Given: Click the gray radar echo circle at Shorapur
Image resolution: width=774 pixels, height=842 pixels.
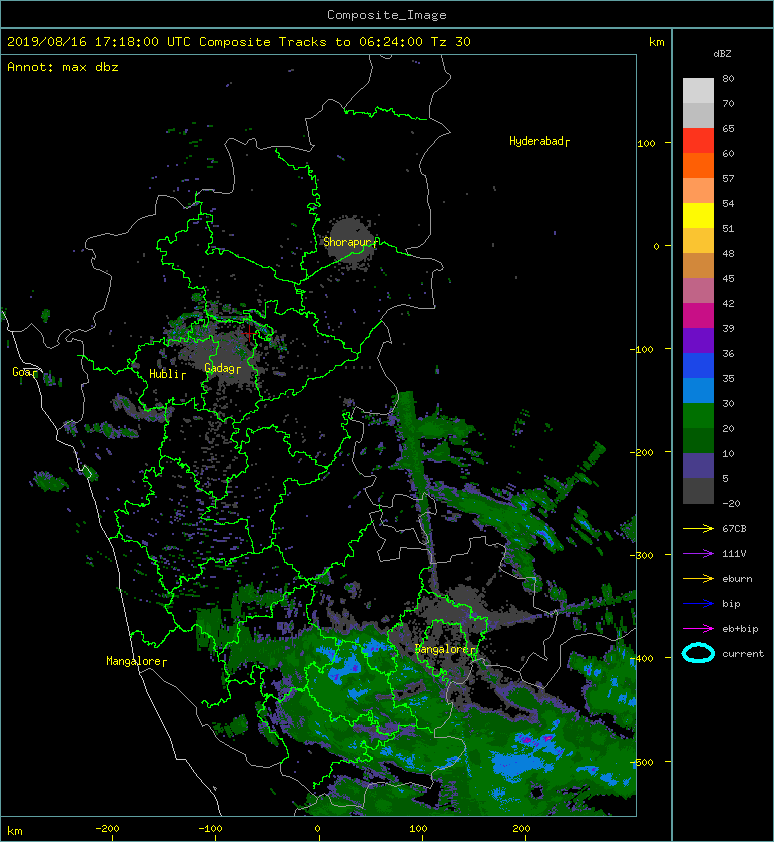Looking at the screenshot, I should coord(349,241).
